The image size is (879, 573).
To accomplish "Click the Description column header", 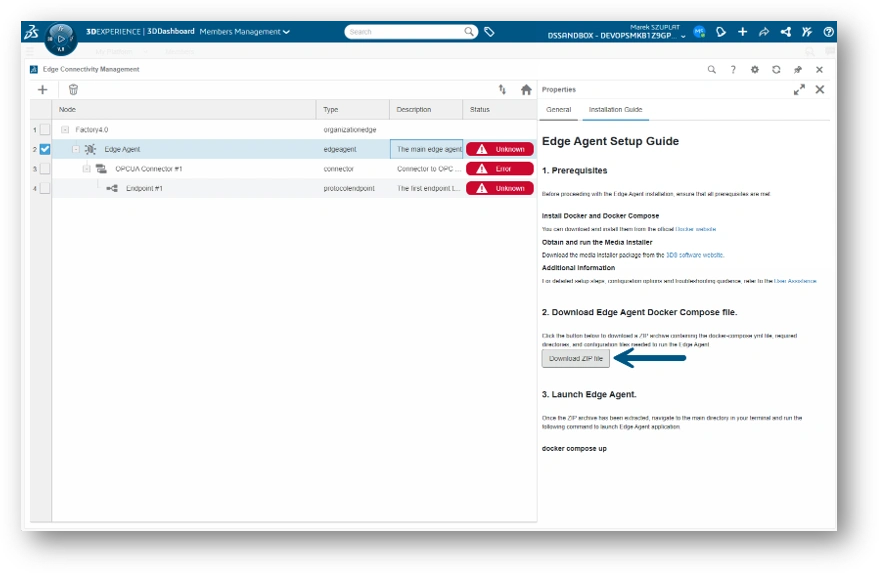I will click(x=426, y=110).
